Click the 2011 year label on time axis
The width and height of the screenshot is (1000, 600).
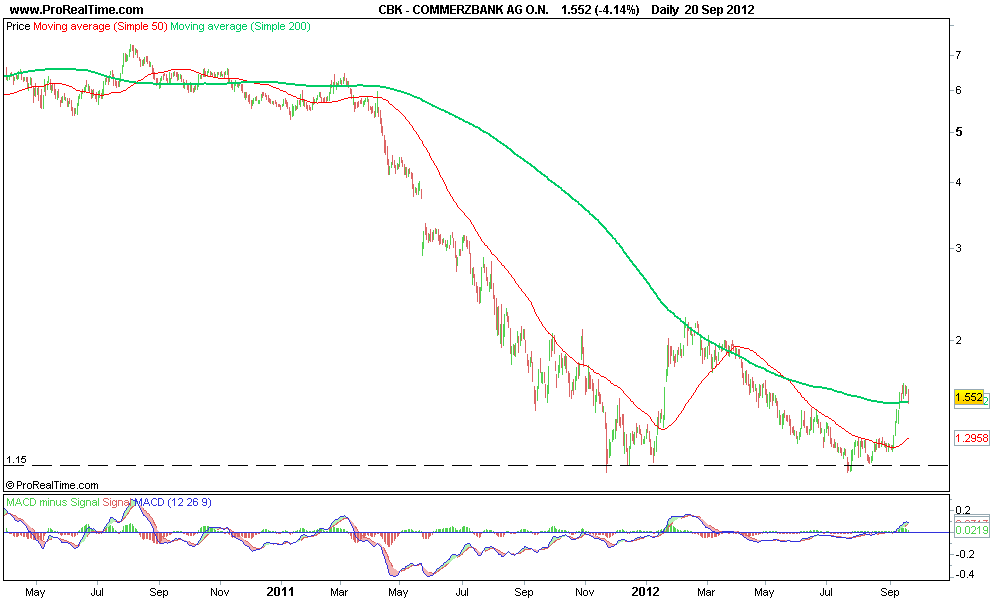tap(281, 592)
